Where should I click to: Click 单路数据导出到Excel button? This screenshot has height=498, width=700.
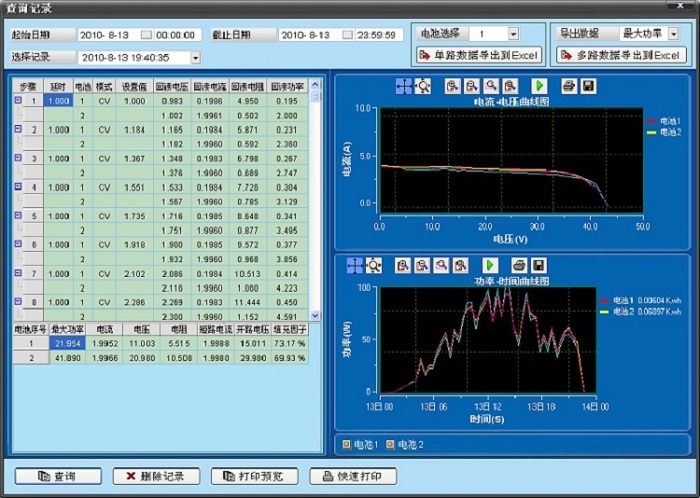[x=479, y=55]
